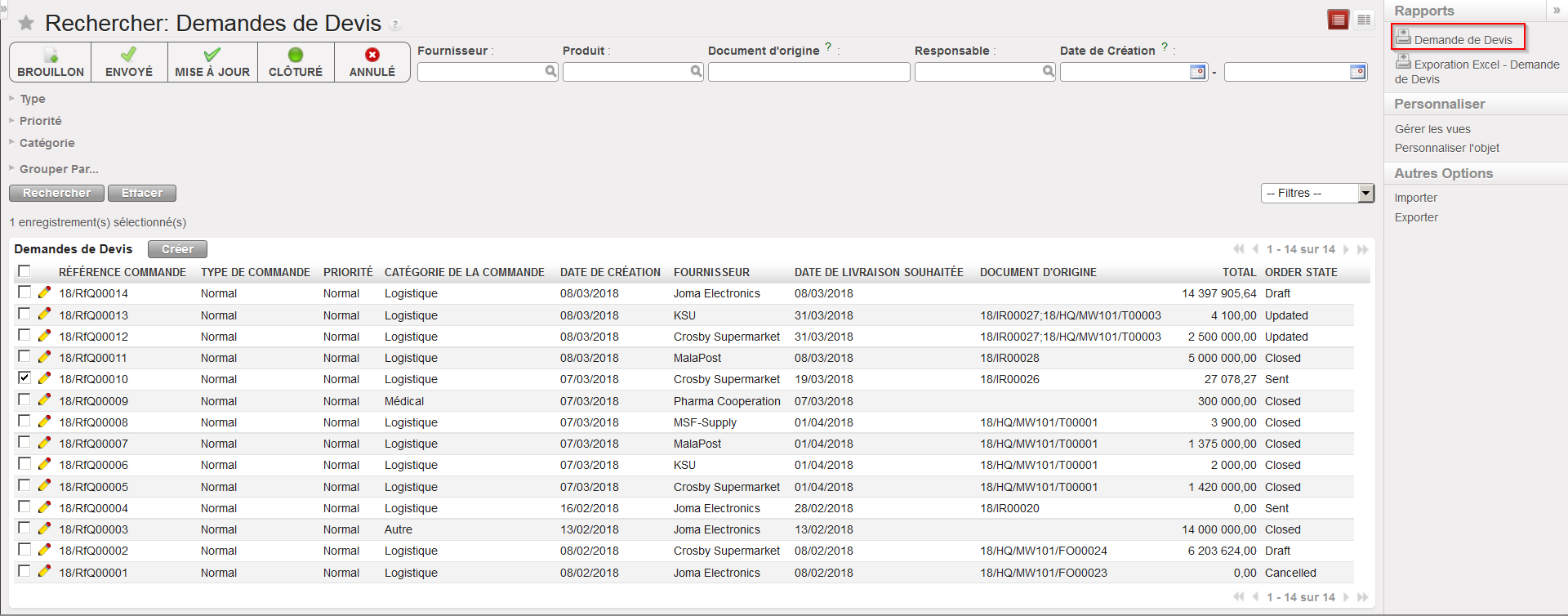Image resolution: width=1568 pixels, height=616 pixels.
Task: Switch to list view icon
Action: tap(1338, 20)
